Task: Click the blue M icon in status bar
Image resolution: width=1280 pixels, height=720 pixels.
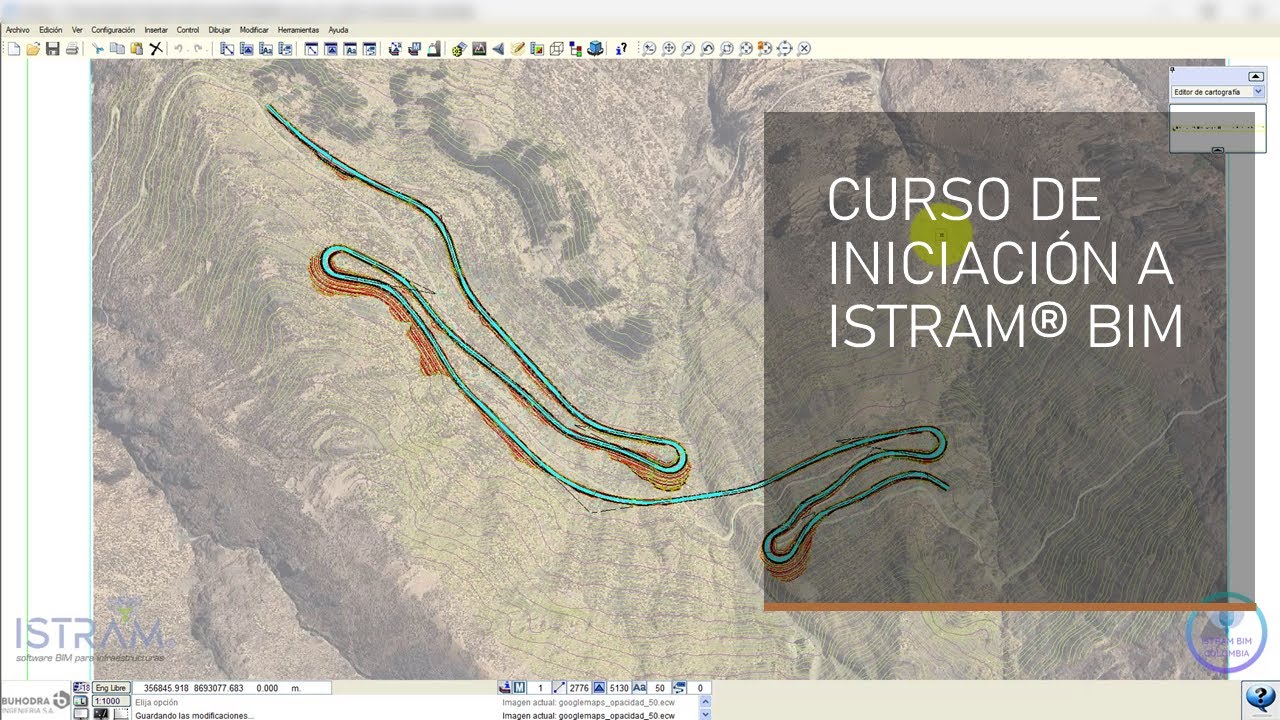Action: coord(518,688)
